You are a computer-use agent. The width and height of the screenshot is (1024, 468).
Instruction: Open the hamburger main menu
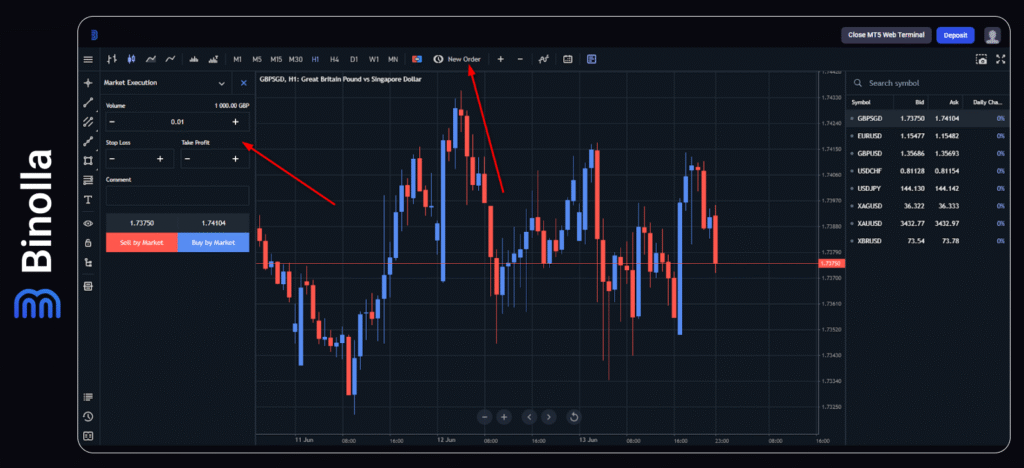[x=88, y=59]
